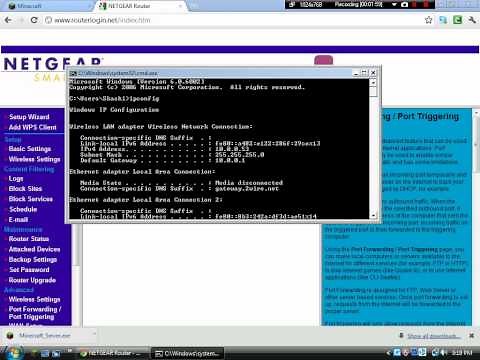Click the green extension icon in Chrome toolbar

pos(457,20)
